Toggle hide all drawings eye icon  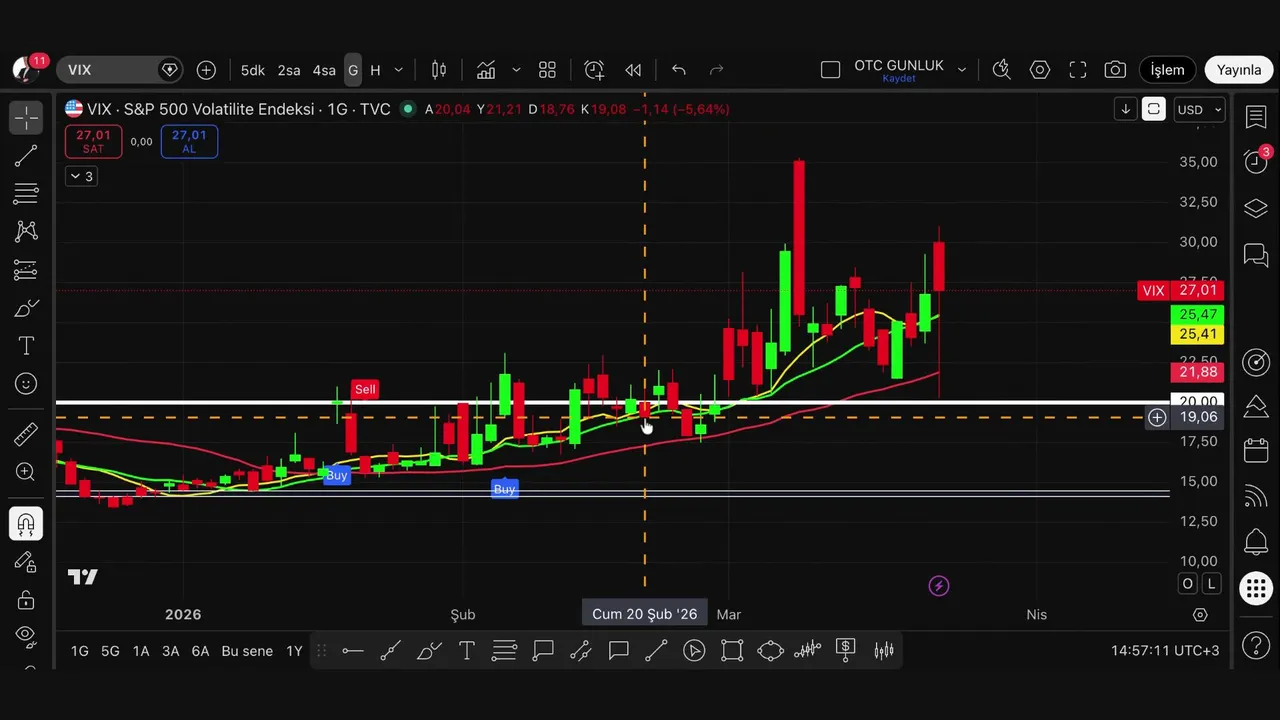(26, 635)
